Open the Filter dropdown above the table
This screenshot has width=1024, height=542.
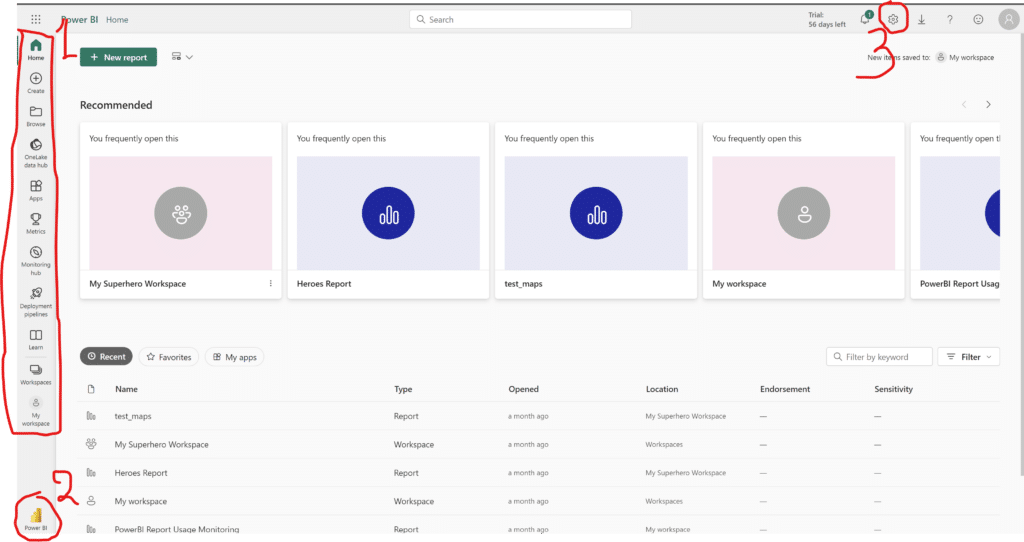(x=968, y=357)
